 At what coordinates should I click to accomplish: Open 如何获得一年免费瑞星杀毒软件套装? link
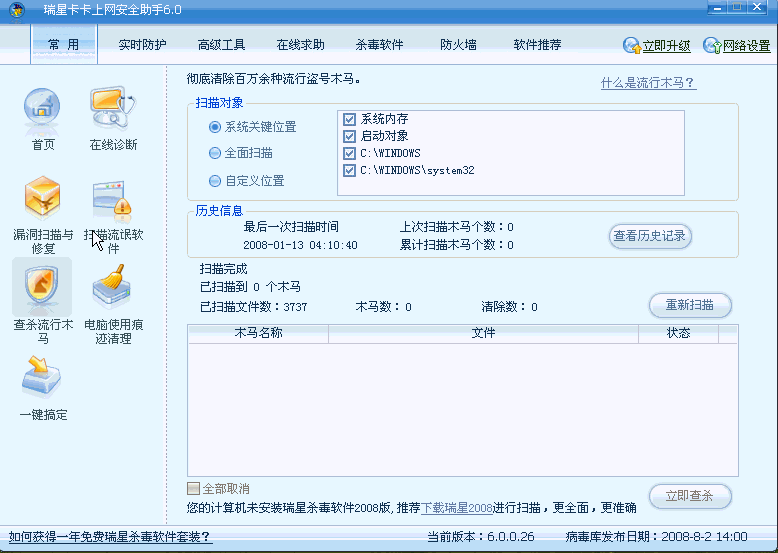pyautogui.click(x=111, y=537)
